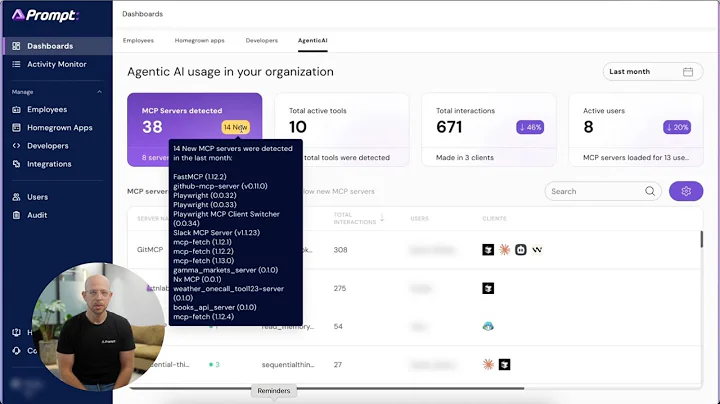Viewport: 720px width, 404px height.
Task: Click the blue-green client icon in 54 row
Action: tap(488, 326)
